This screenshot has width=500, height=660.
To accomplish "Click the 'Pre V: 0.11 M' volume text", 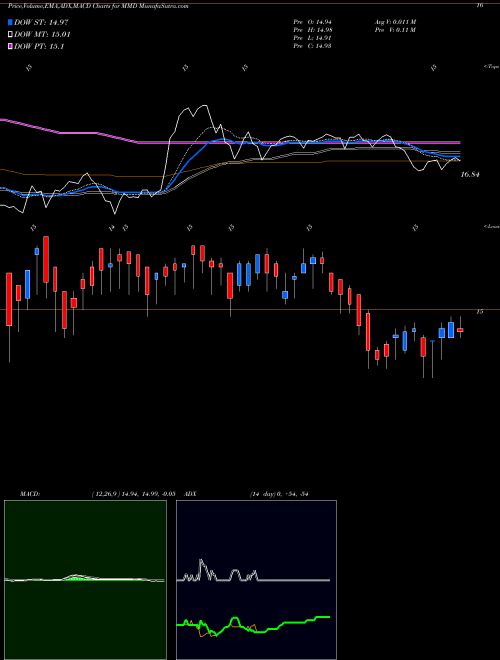I will 395,30.
